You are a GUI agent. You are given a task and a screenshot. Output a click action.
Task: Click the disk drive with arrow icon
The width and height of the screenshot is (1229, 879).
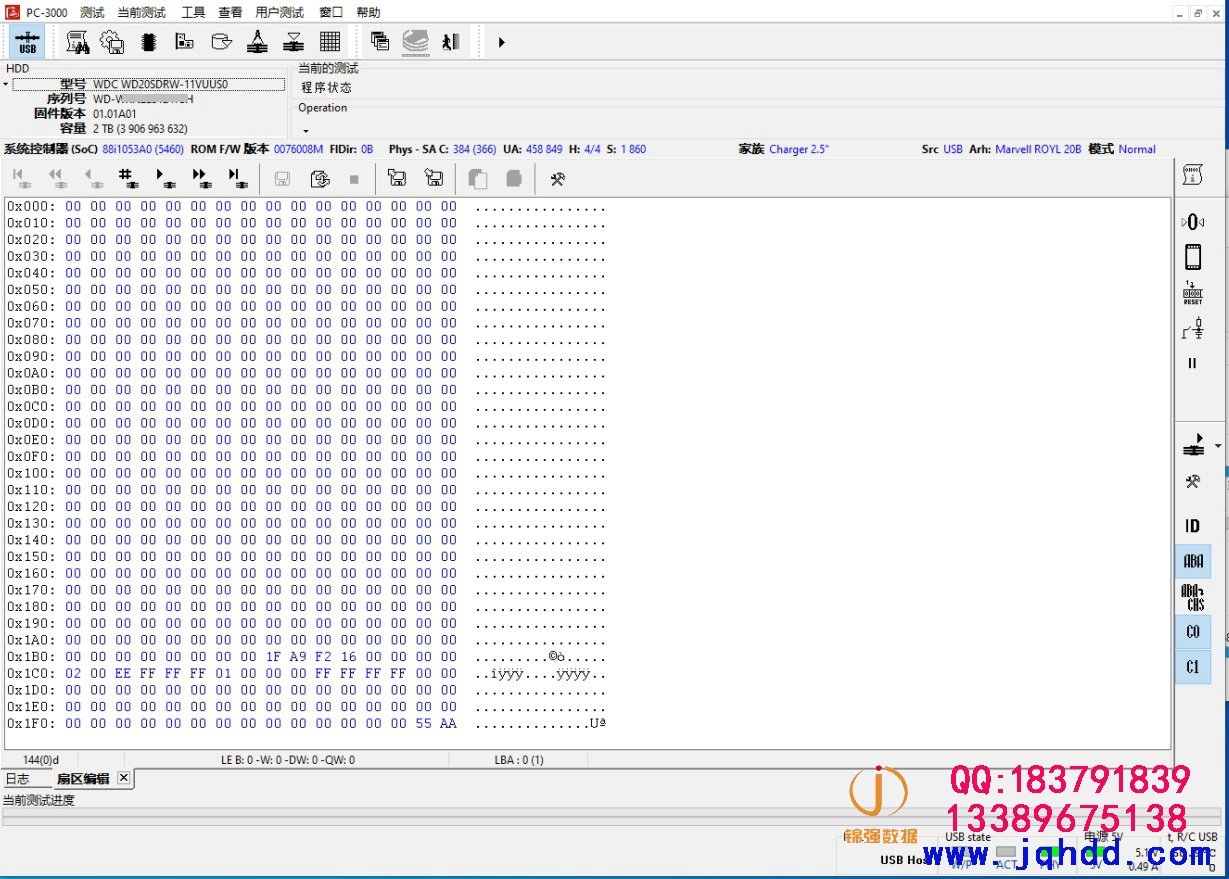221,42
